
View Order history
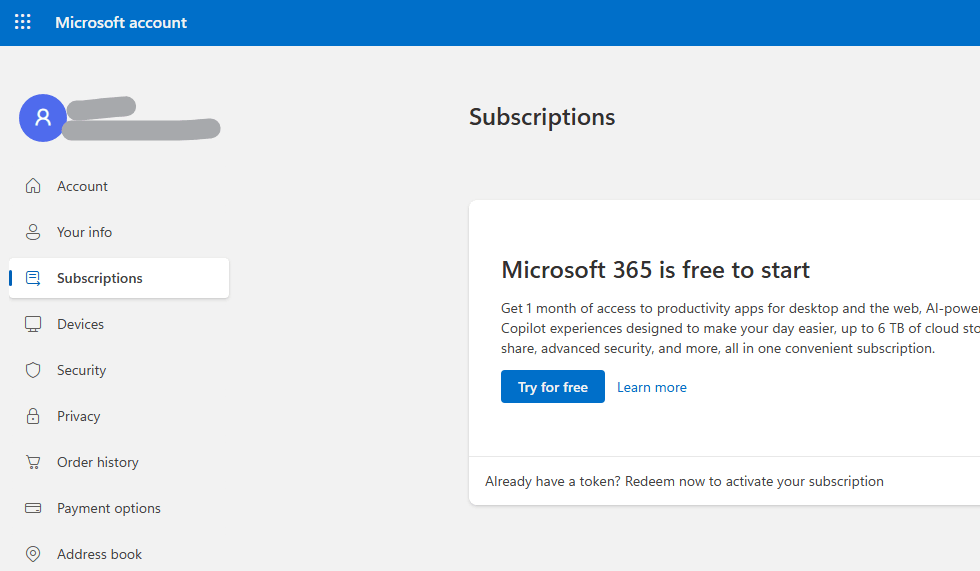click(x=98, y=462)
